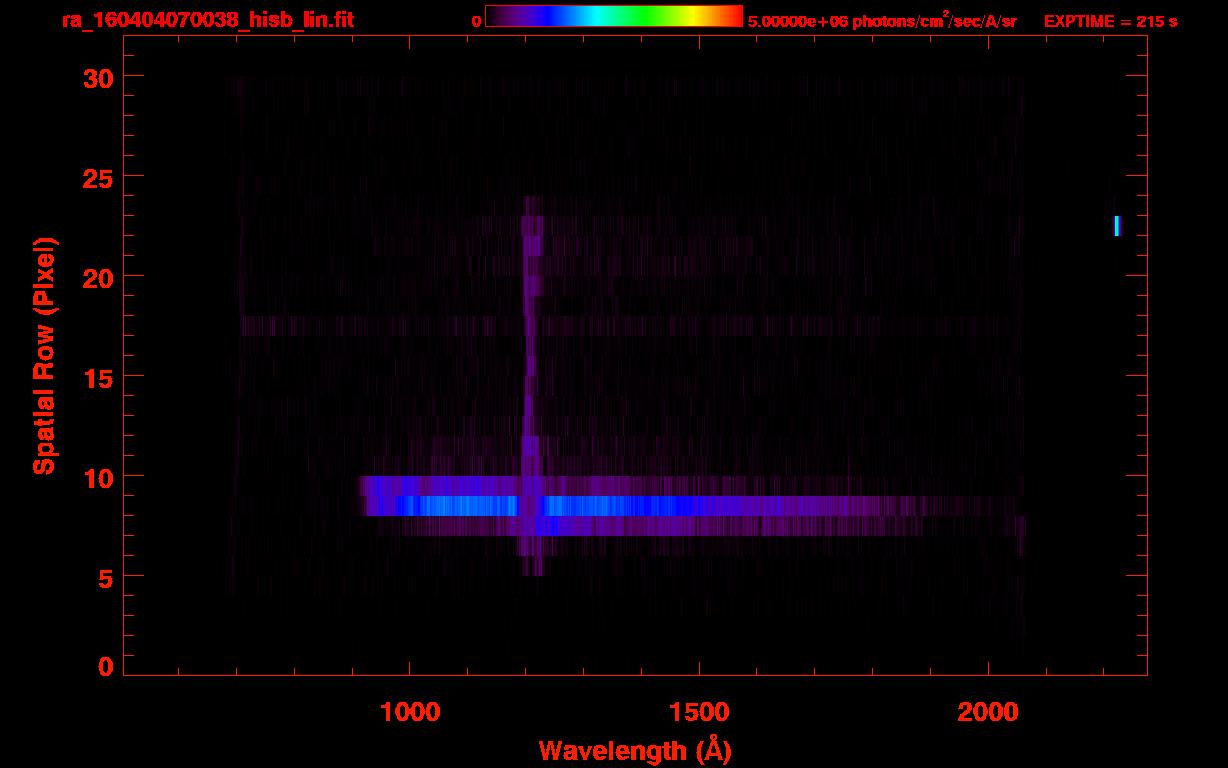Click the y-axis tick label 15
Viewport: 1228px width, 768px height.
point(98,377)
